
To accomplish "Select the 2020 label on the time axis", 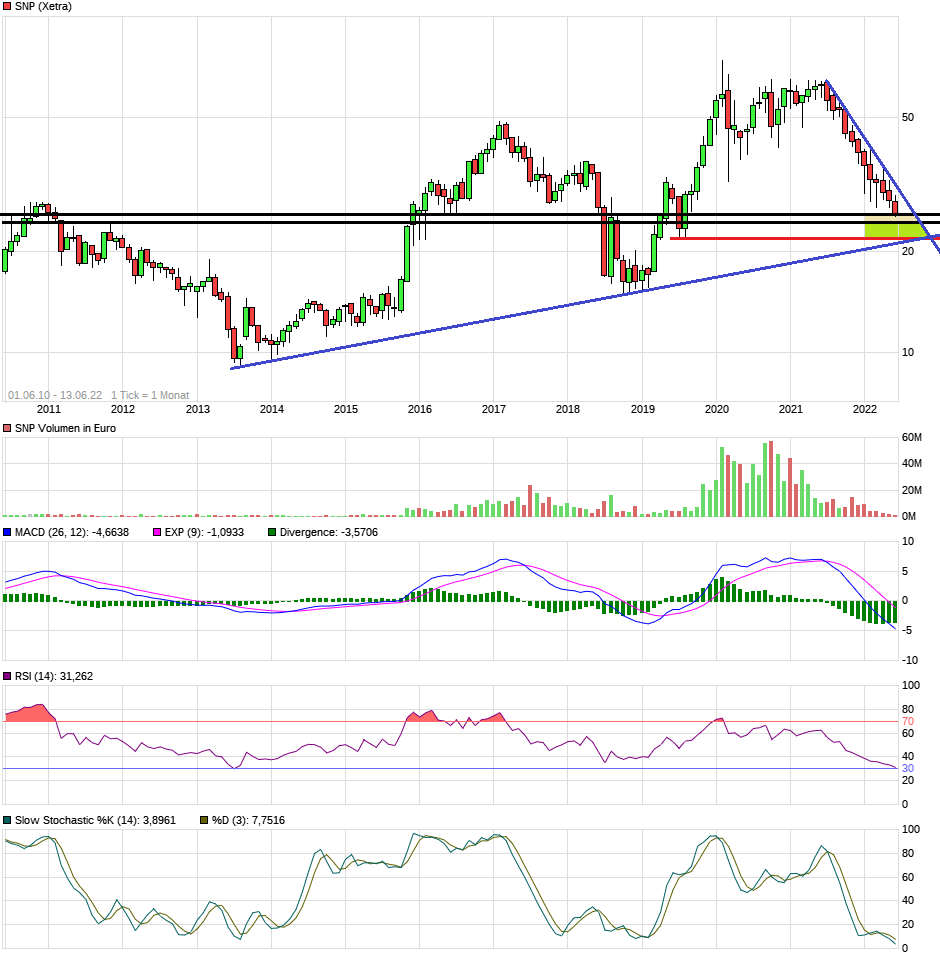I will (x=716, y=409).
